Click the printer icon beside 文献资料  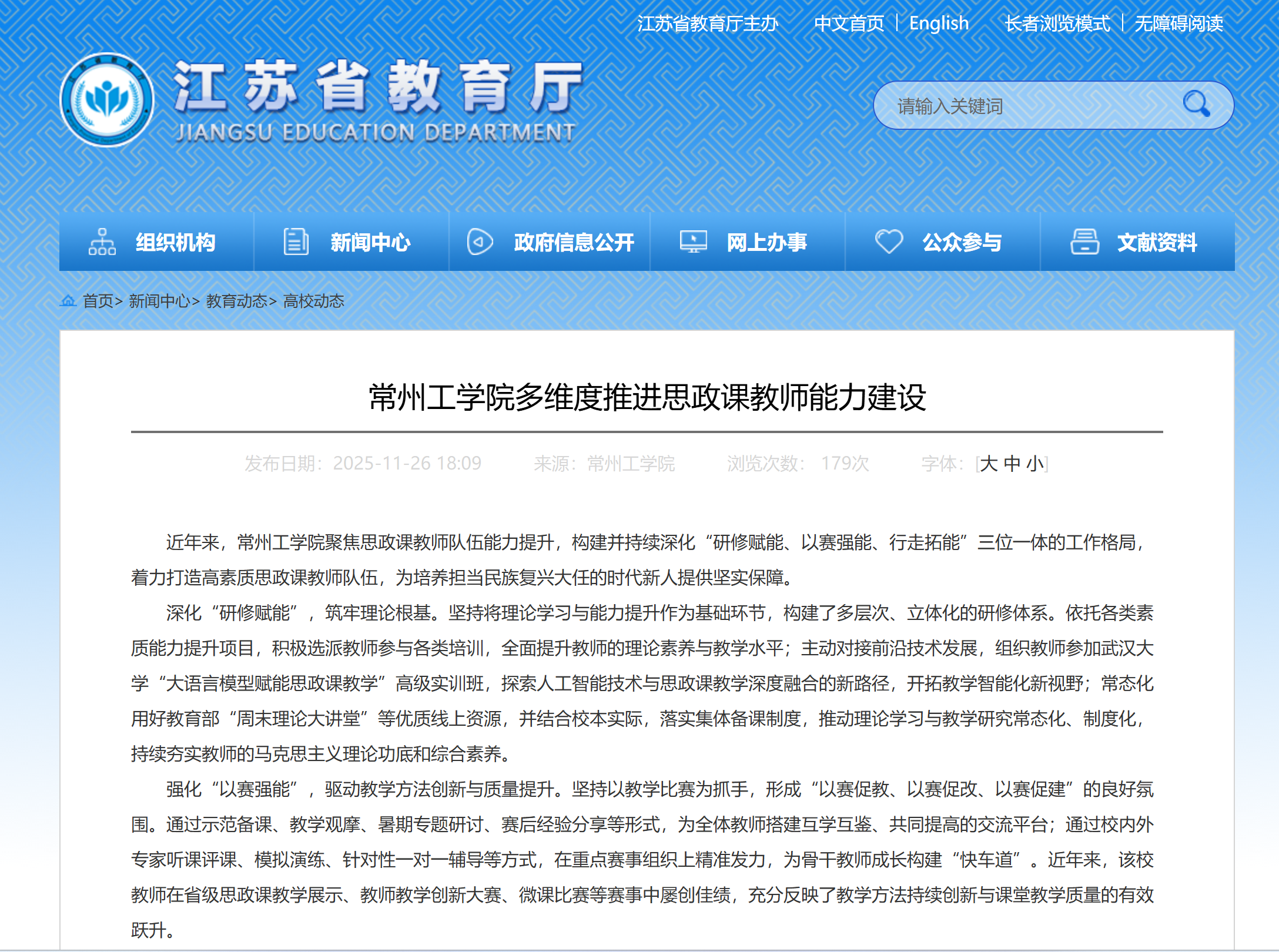pyautogui.click(x=1084, y=242)
